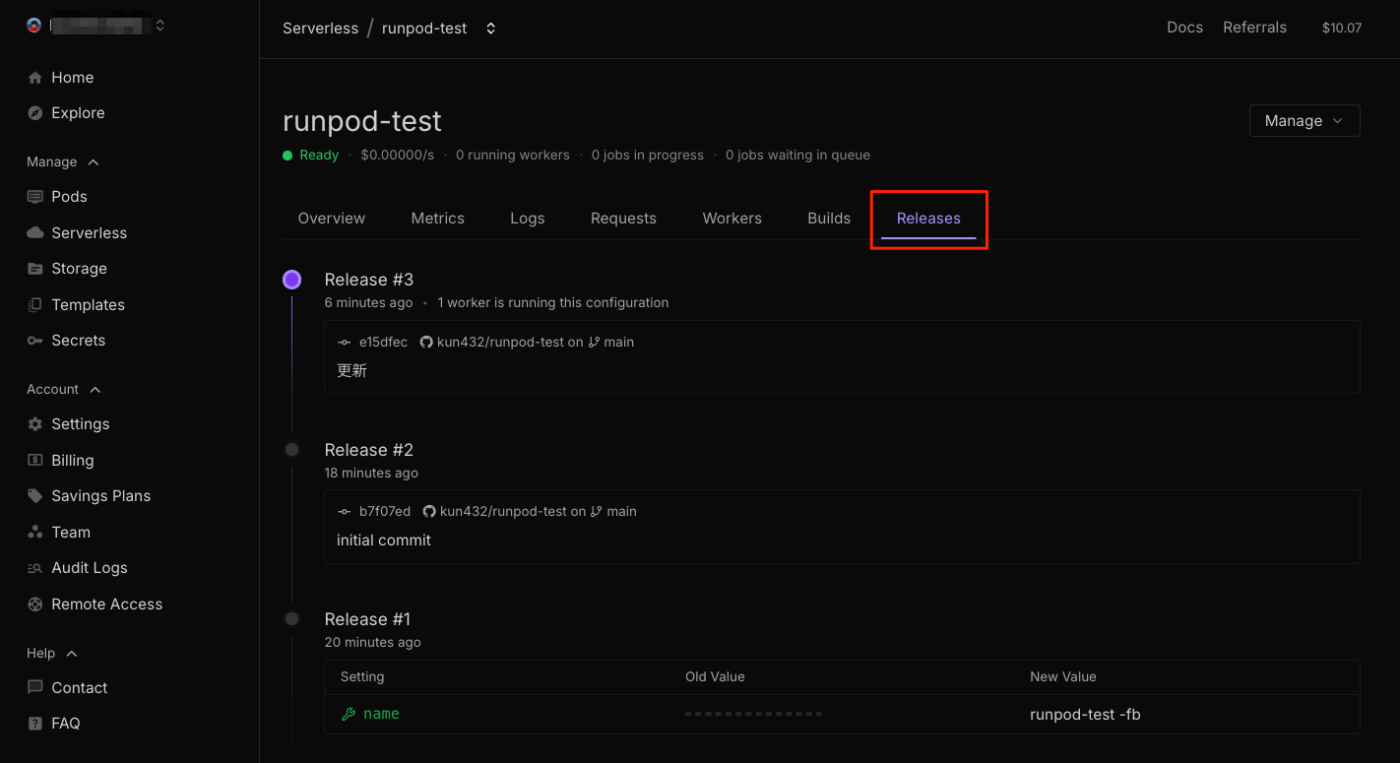This screenshot has height=763, width=1400.
Task: Click the Storage folder icon
Action: pos(35,269)
